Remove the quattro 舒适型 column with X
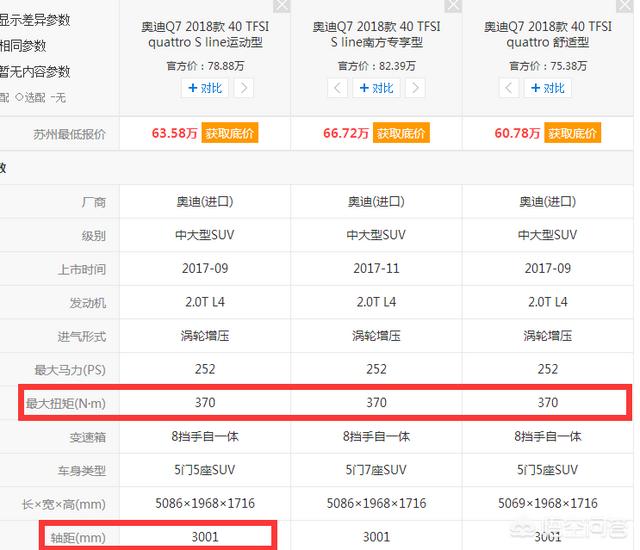Screen dimensions: 640x550 click(624, 6)
